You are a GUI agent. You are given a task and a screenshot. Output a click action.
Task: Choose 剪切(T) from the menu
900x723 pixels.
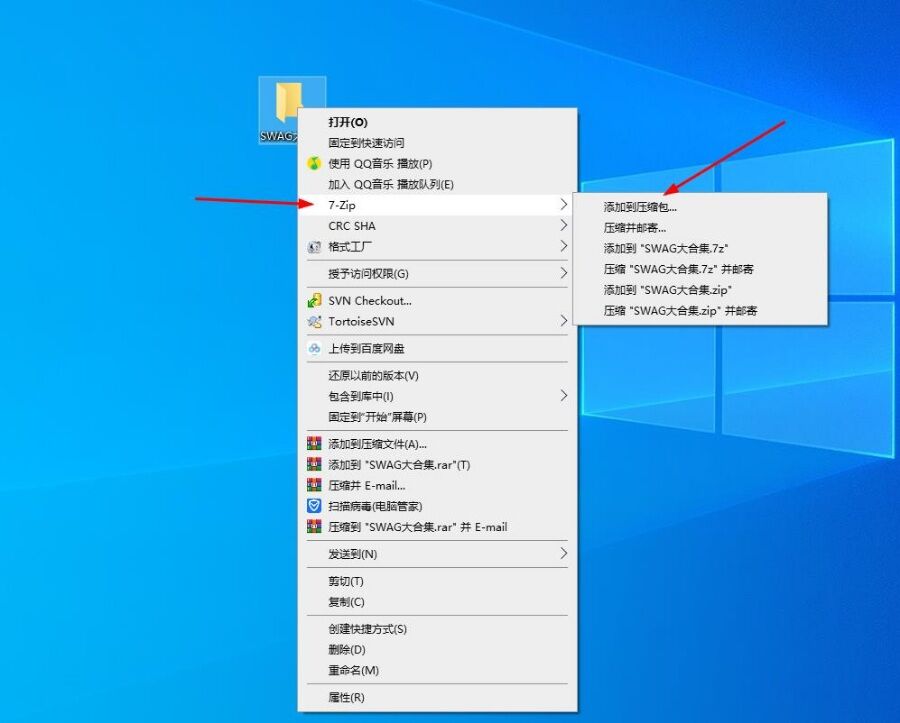437,581
